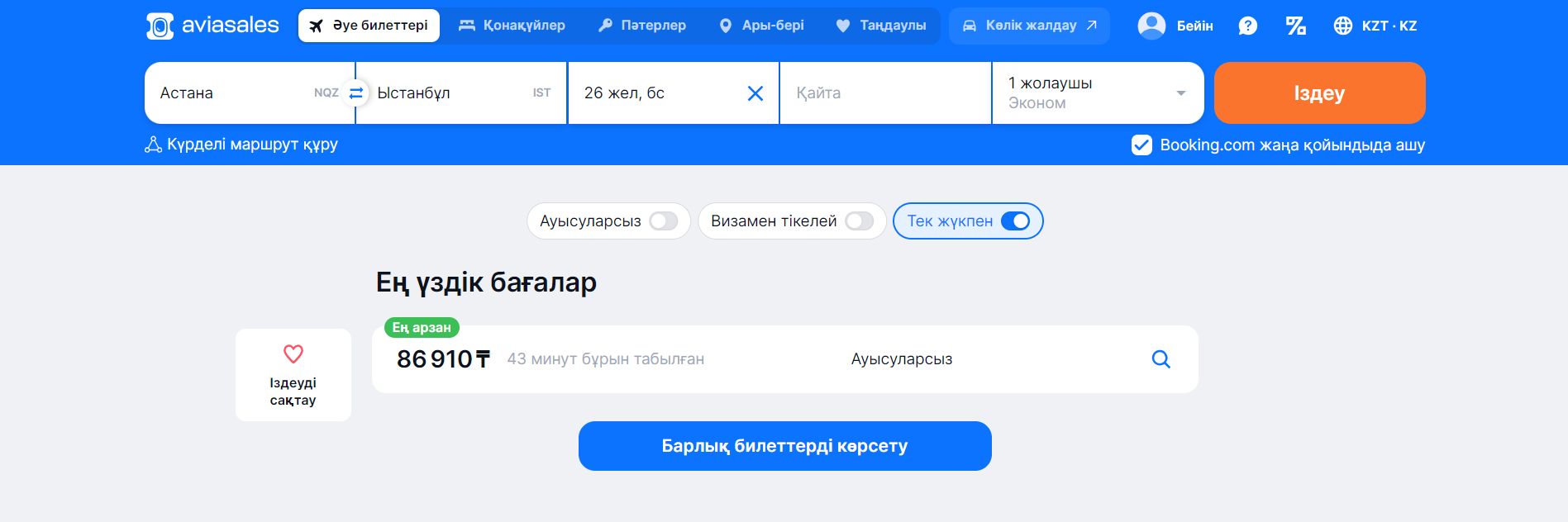Open the Таңдаулы favorites tab
The height and width of the screenshot is (522, 1568).
[881, 26]
